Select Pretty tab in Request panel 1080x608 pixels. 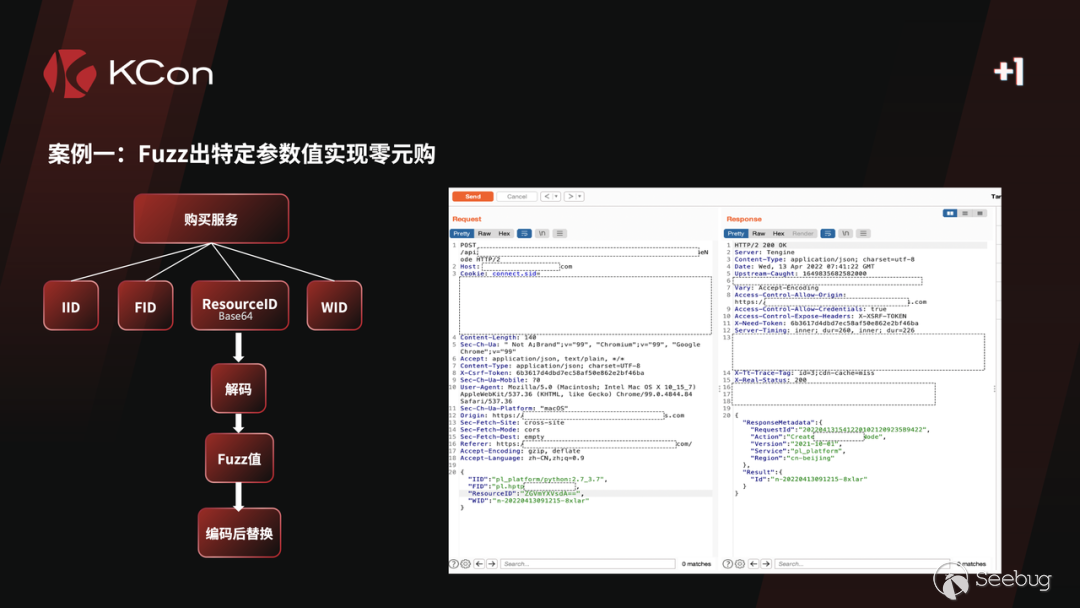(x=461, y=233)
